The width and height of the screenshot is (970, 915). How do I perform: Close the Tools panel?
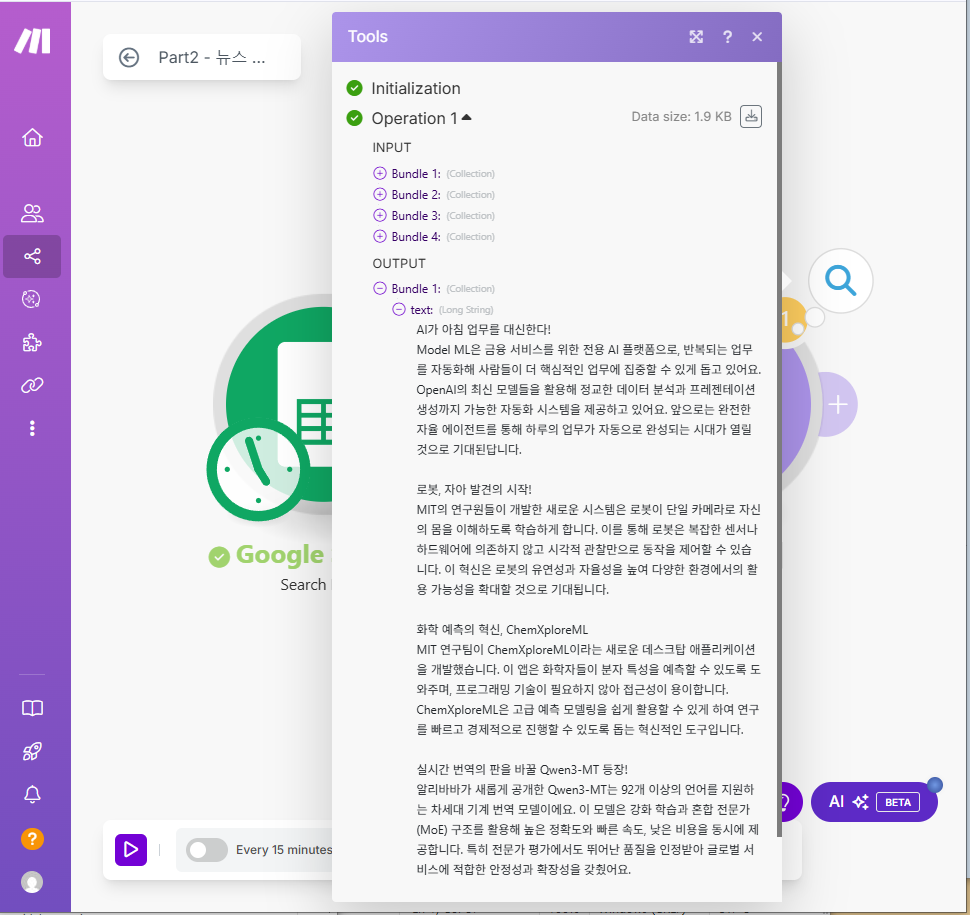click(757, 37)
